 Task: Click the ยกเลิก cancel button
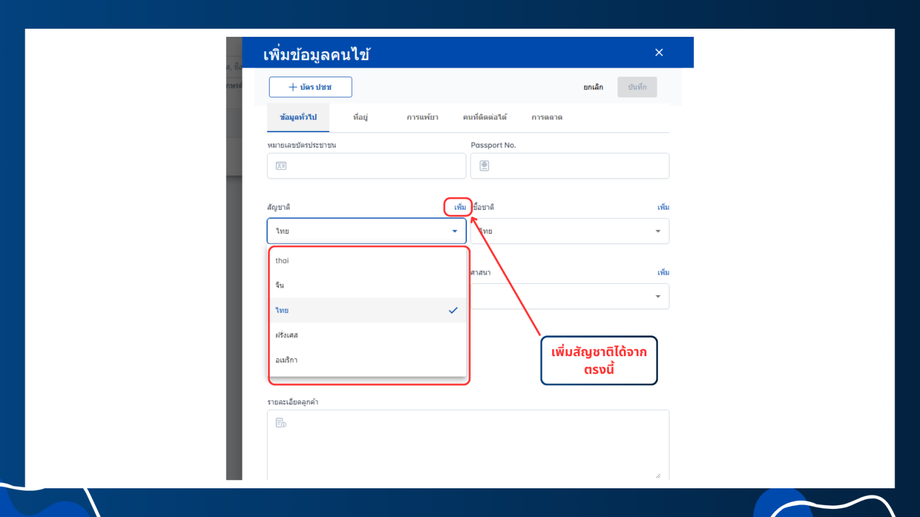593,87
